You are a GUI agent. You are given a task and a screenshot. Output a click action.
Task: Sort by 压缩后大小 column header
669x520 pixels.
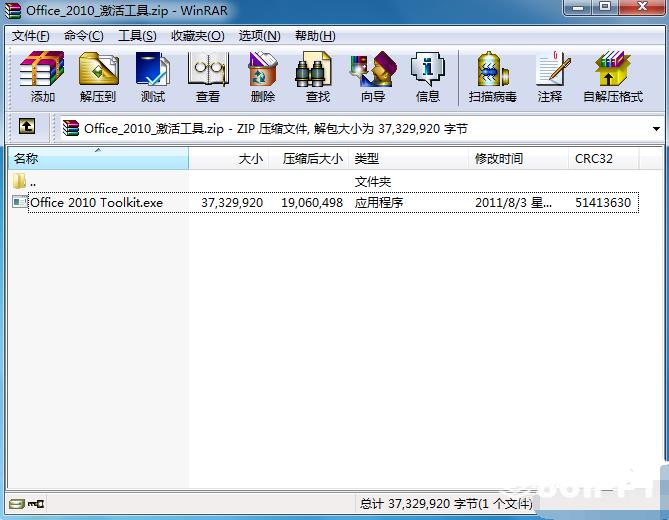[309, 159]
